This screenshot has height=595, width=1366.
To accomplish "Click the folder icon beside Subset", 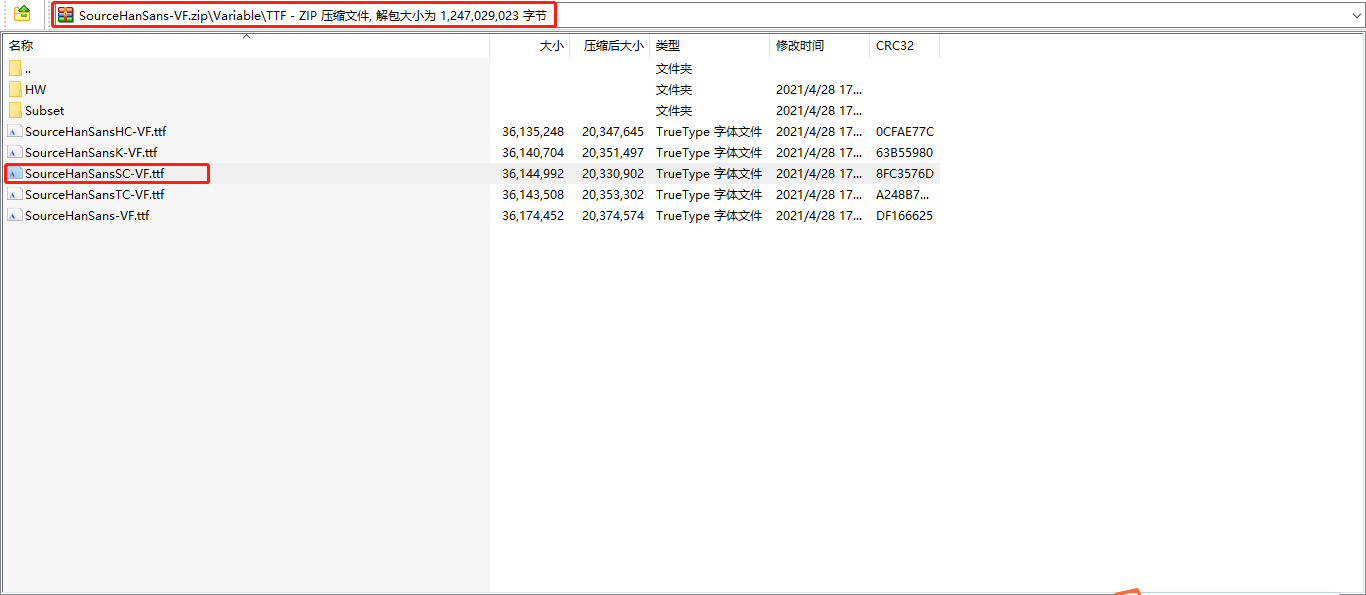I will tap(14, 110).
